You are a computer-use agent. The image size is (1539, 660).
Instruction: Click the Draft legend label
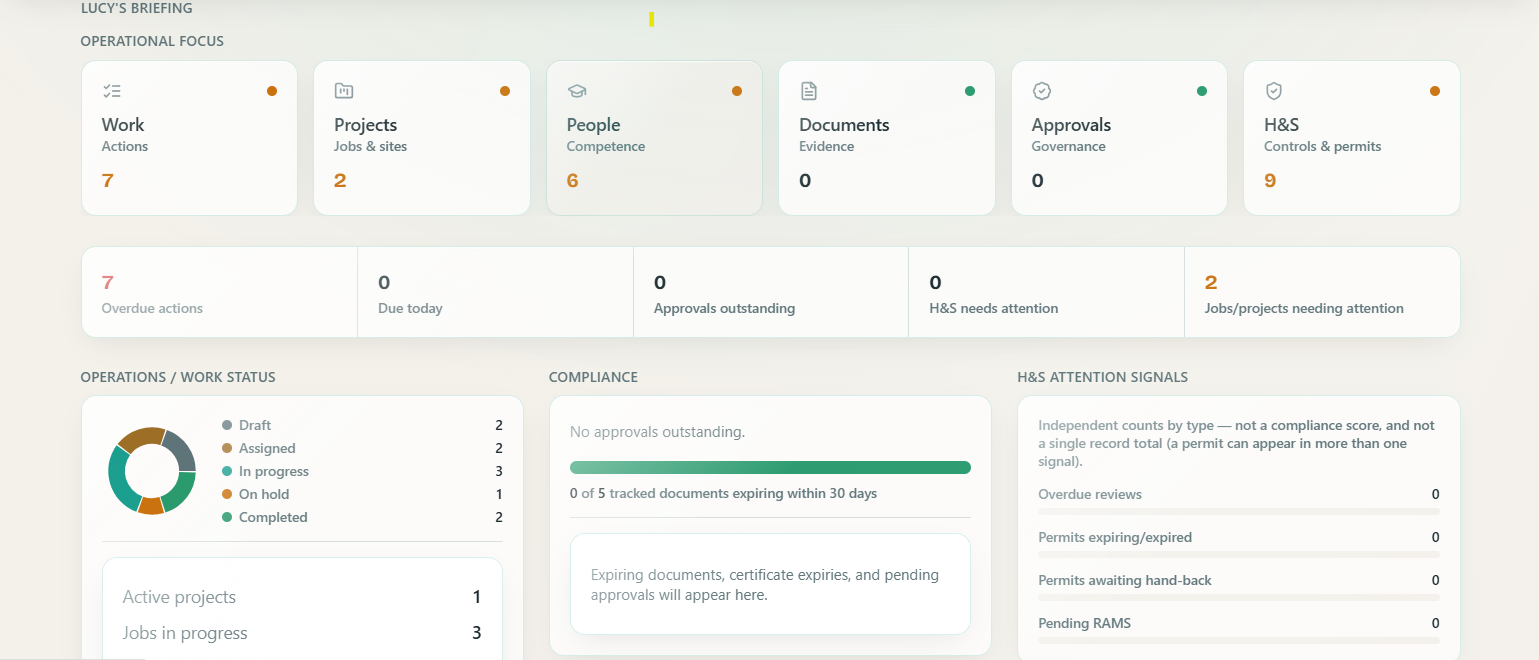(255, 425)
